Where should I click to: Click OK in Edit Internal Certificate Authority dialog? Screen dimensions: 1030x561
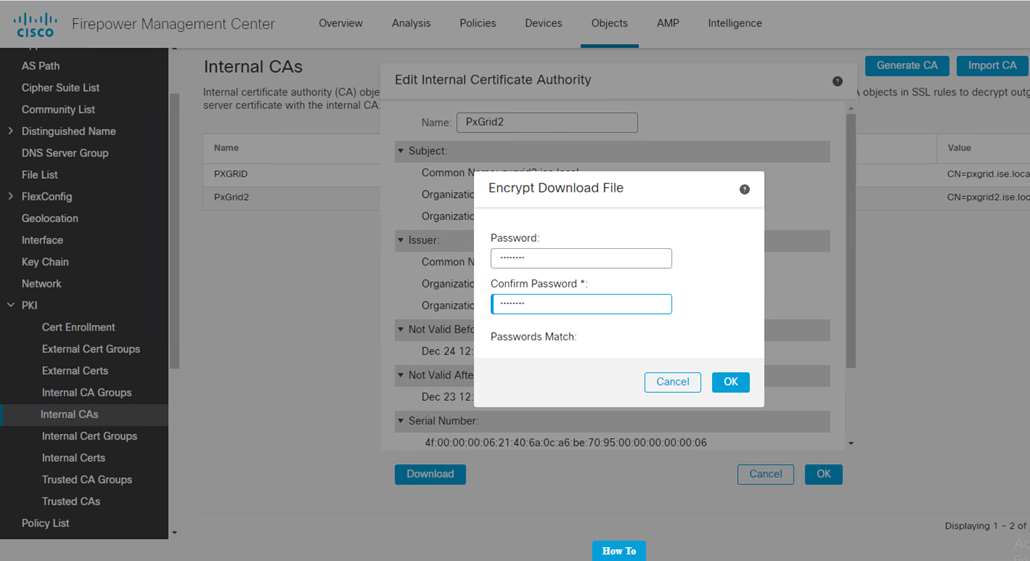click(824, 474)
